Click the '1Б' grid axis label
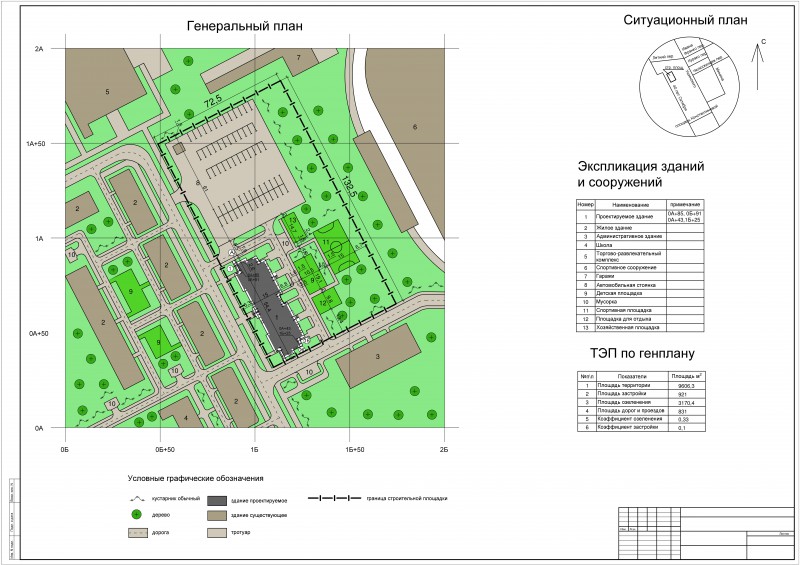The height and width of the screenshot is (565, 800). coord(255,450)
